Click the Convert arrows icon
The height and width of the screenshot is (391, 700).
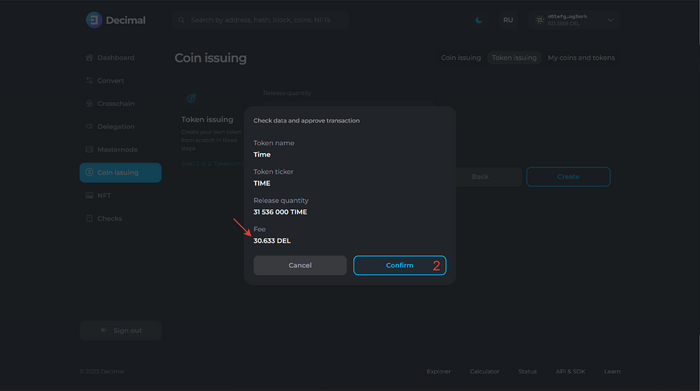tap(89, 80)
